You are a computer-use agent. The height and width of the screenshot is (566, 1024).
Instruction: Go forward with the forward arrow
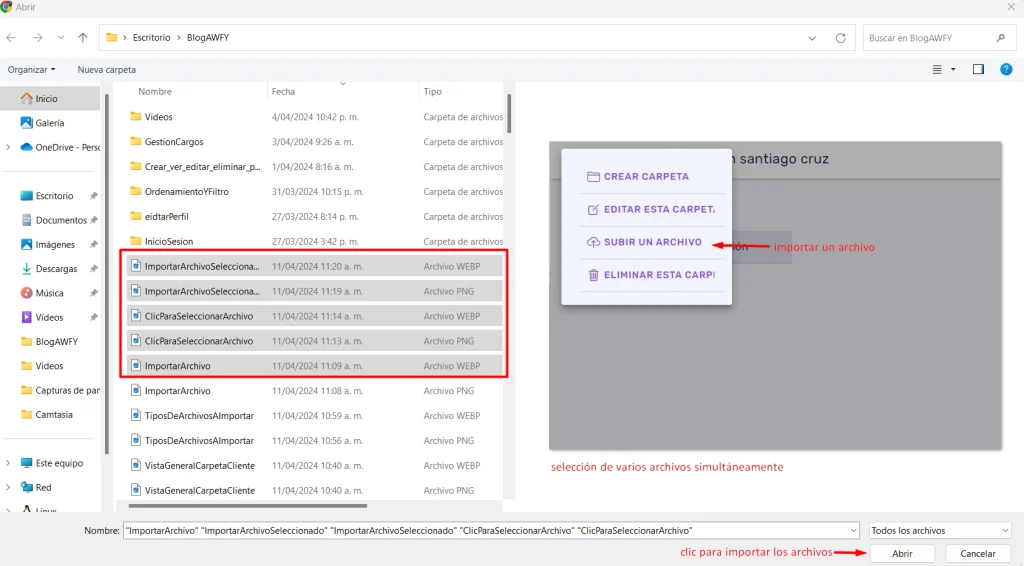click(x=37, y=38)
